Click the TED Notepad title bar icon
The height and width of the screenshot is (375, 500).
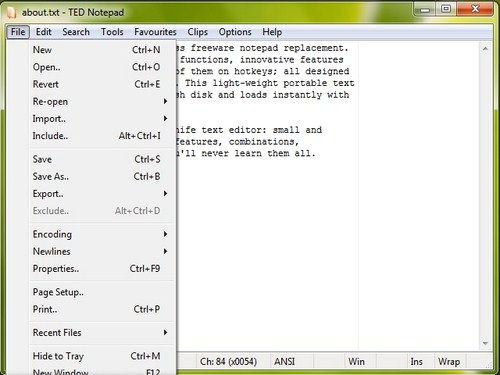click(11, 13)
